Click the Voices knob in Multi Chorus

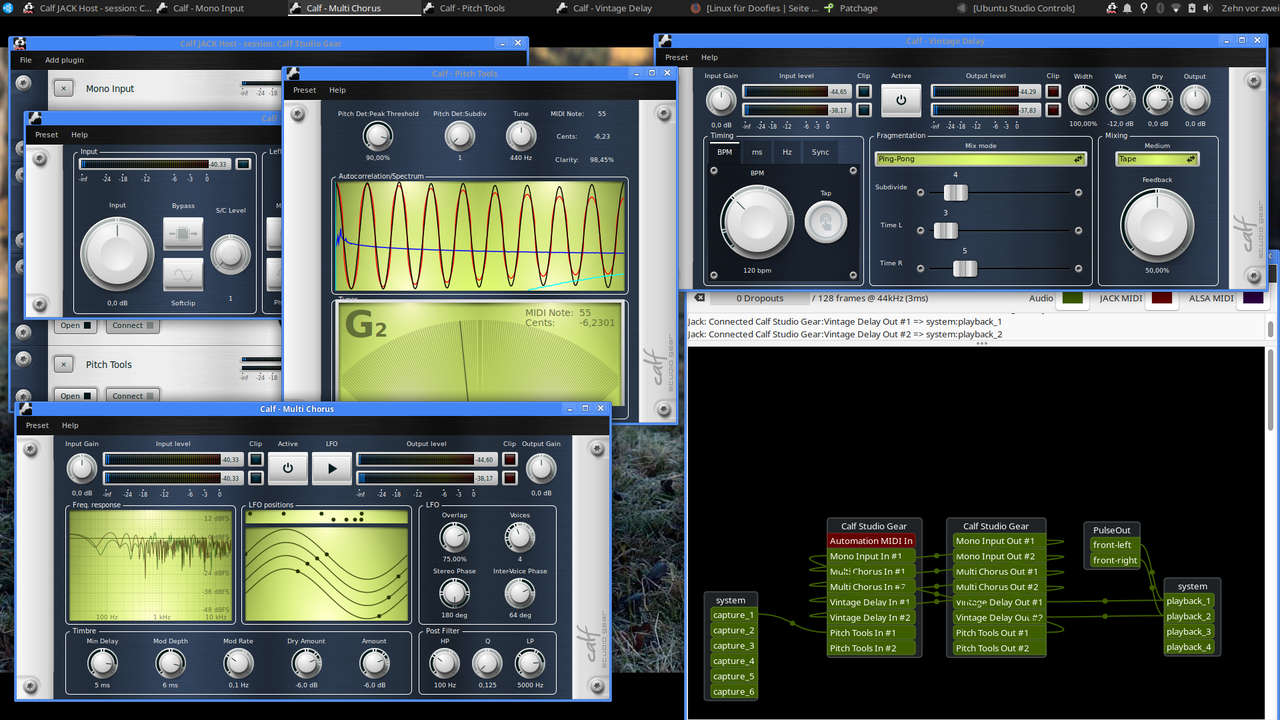pyautogui.click(x=520, y=537)
